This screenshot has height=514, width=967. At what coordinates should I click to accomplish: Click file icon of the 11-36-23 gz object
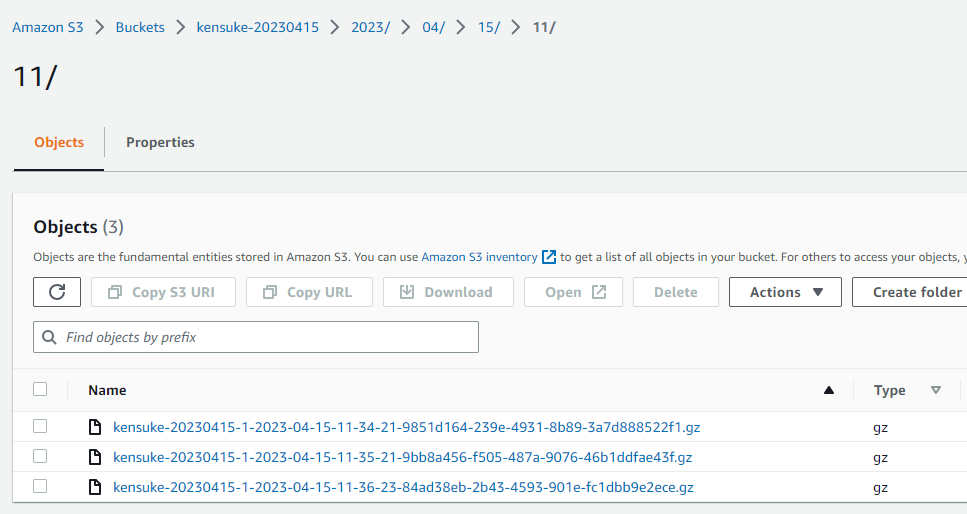tap(95, 487)
